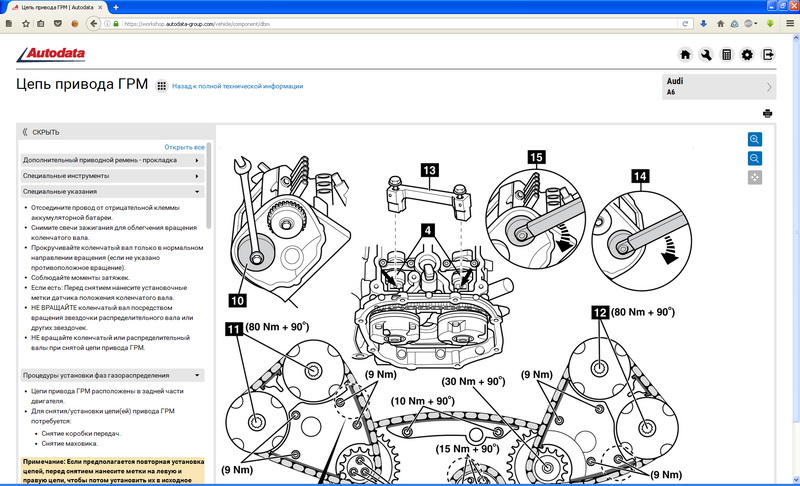Image resolution: width=800 pixels, height=486 pixels.
Task: Collapse the 'Специальные указания' section
Action: pos(110,190)
